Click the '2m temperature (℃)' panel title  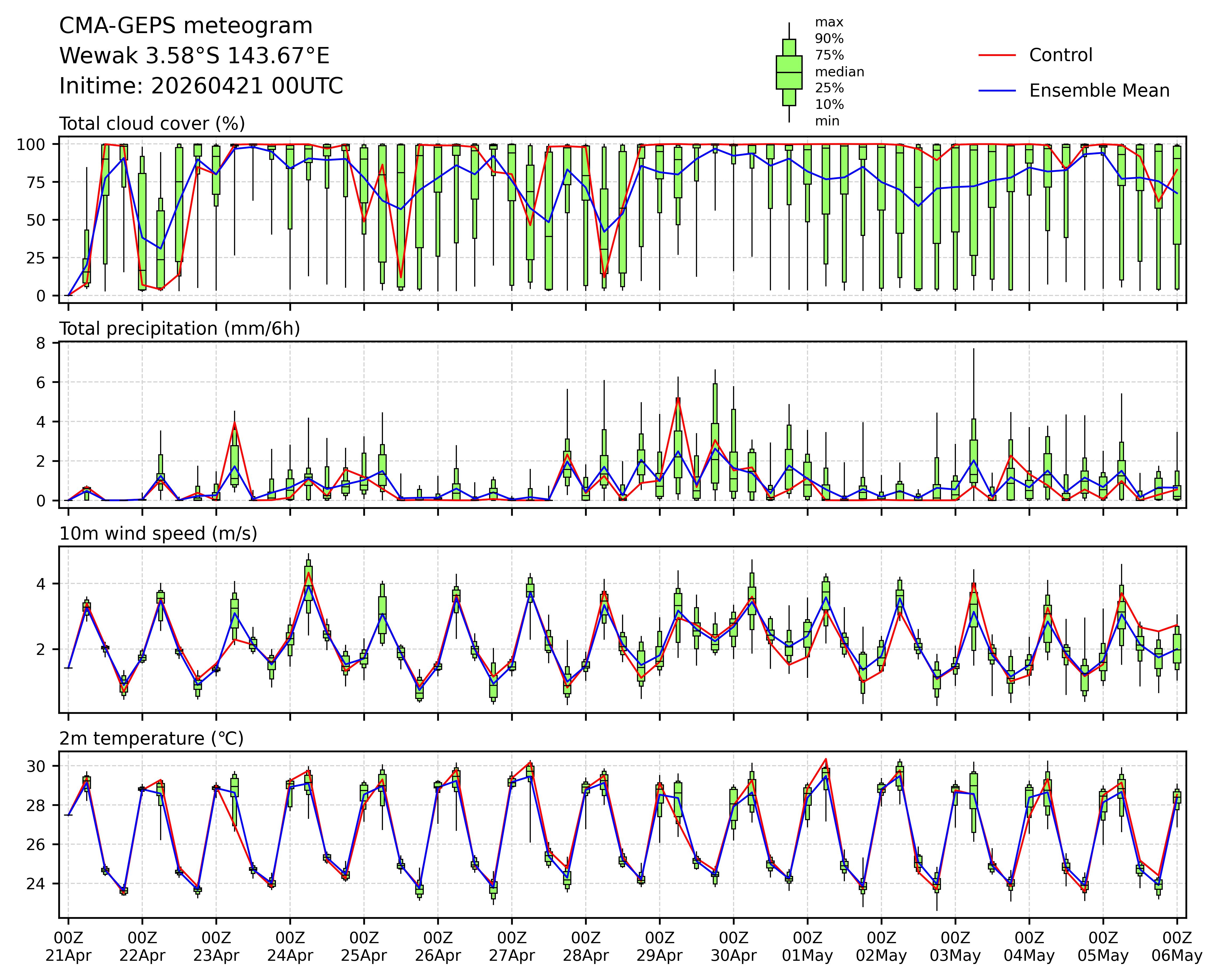152,738
